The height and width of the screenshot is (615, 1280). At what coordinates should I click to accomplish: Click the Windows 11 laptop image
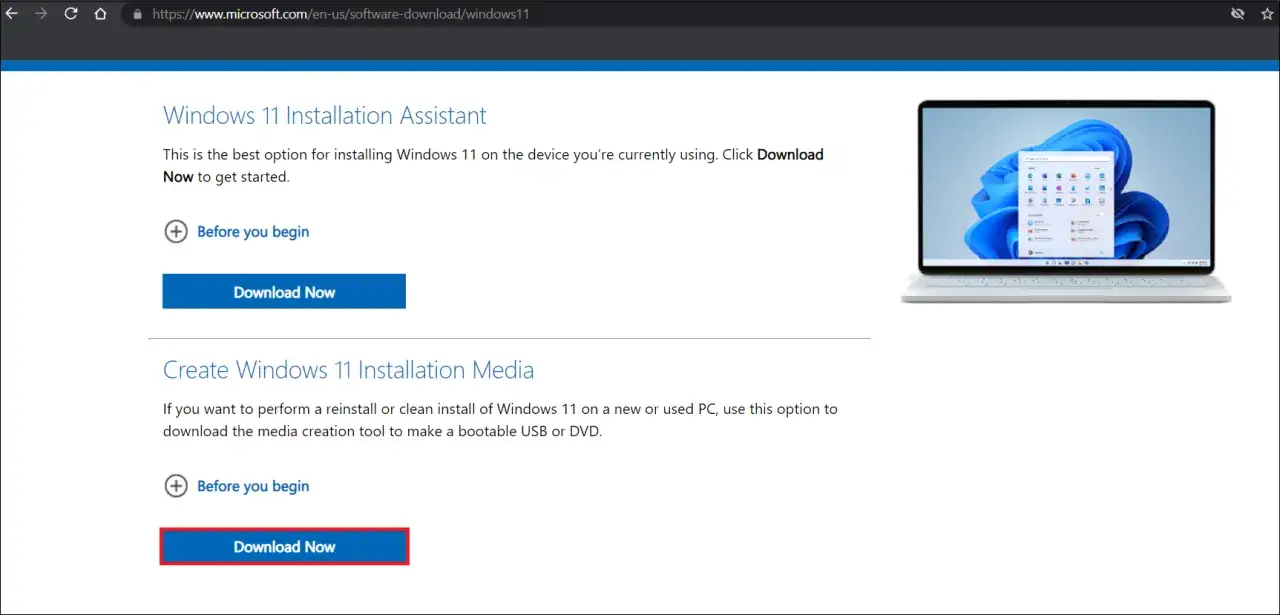[x=1066, y=201]
